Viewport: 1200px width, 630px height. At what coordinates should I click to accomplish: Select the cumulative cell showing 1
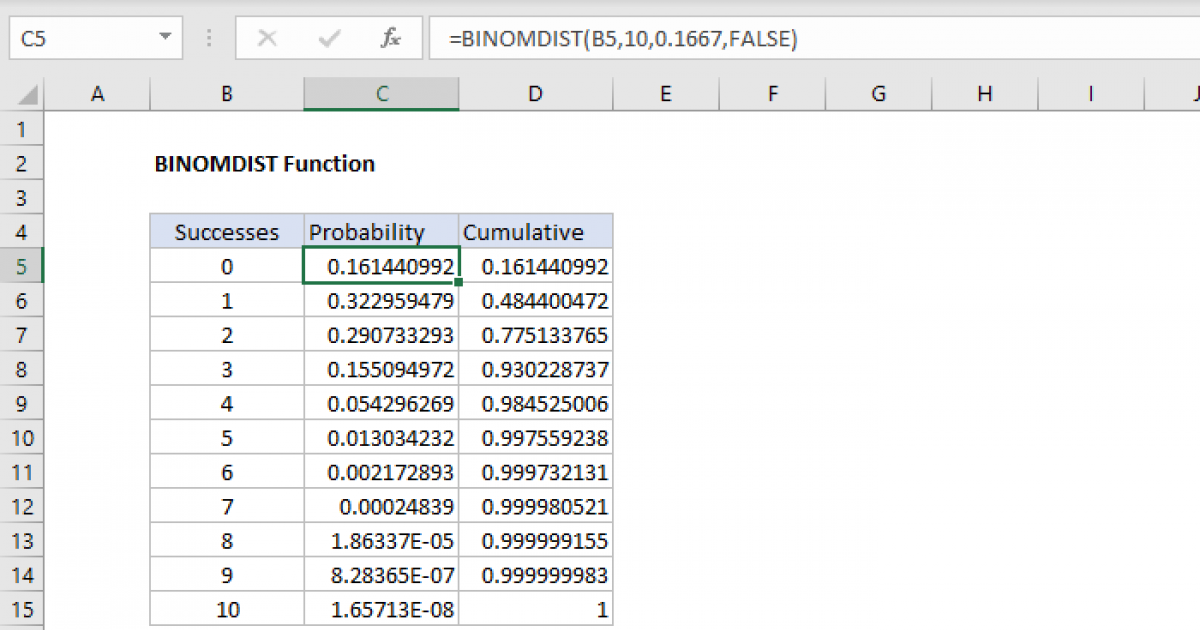point(535,608)
